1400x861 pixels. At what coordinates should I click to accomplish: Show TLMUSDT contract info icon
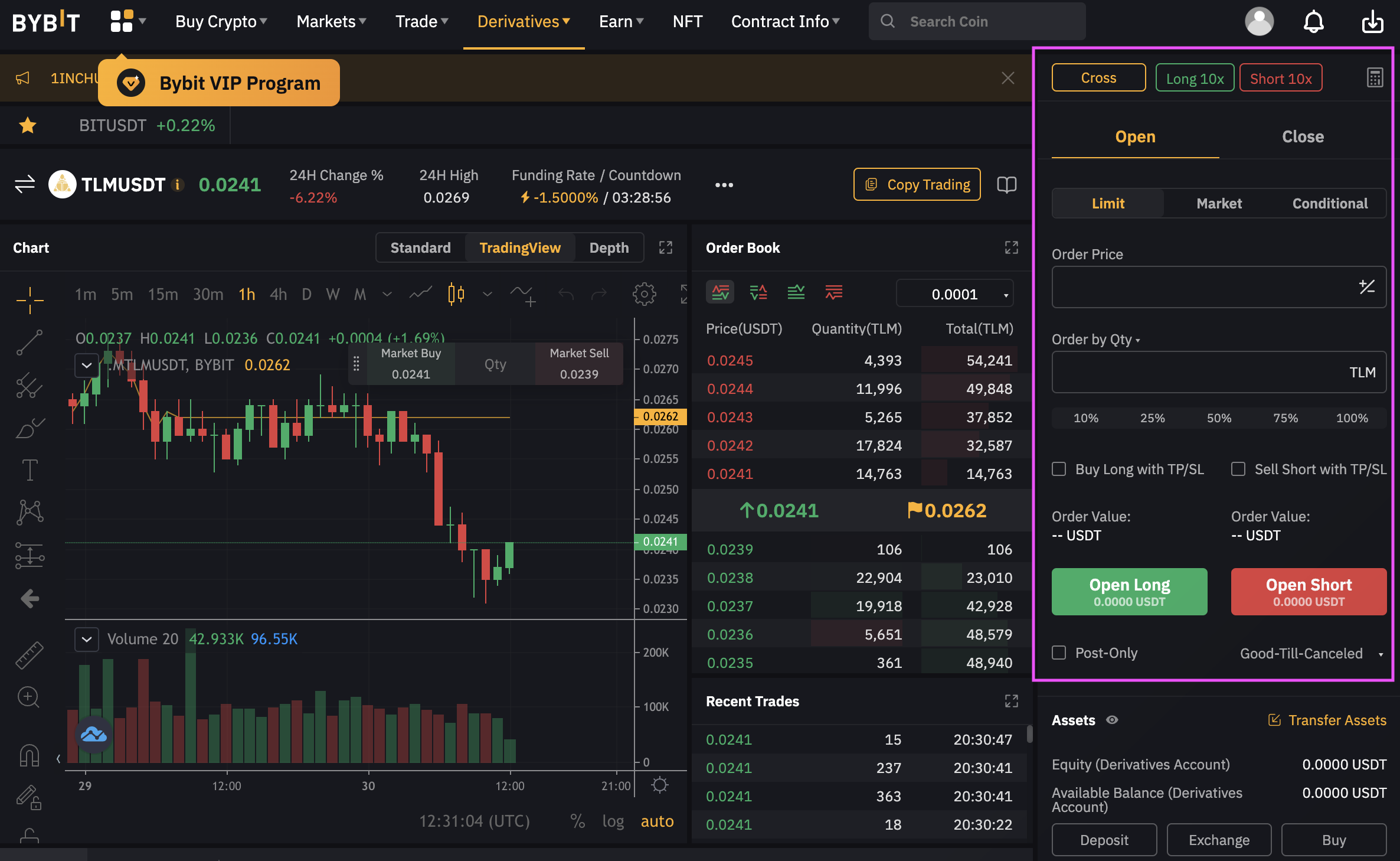177,185
